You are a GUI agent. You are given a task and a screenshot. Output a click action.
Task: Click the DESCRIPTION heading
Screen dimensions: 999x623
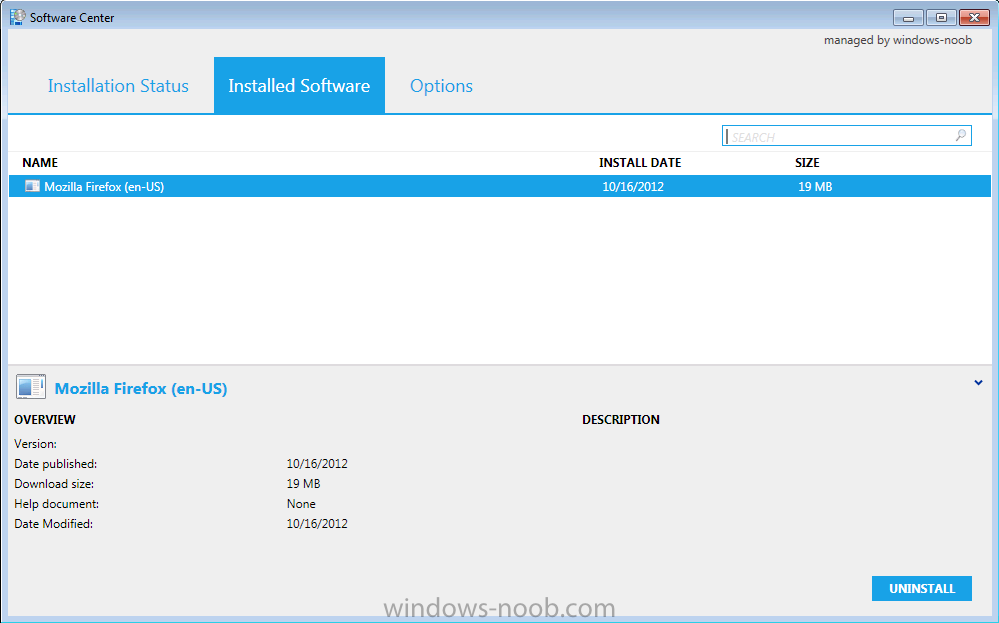coord(621,420)
